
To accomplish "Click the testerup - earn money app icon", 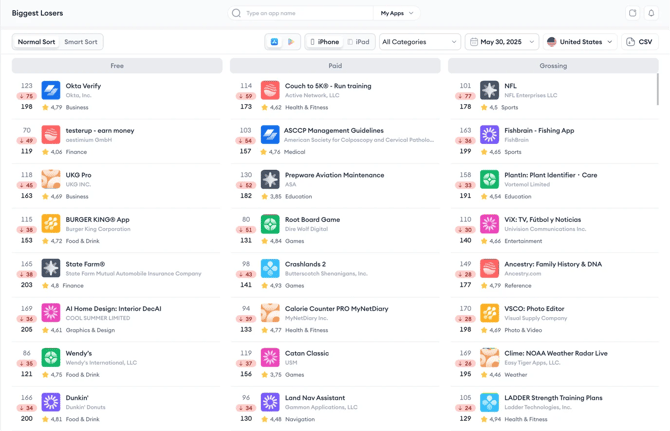I will tap(51, 135).
